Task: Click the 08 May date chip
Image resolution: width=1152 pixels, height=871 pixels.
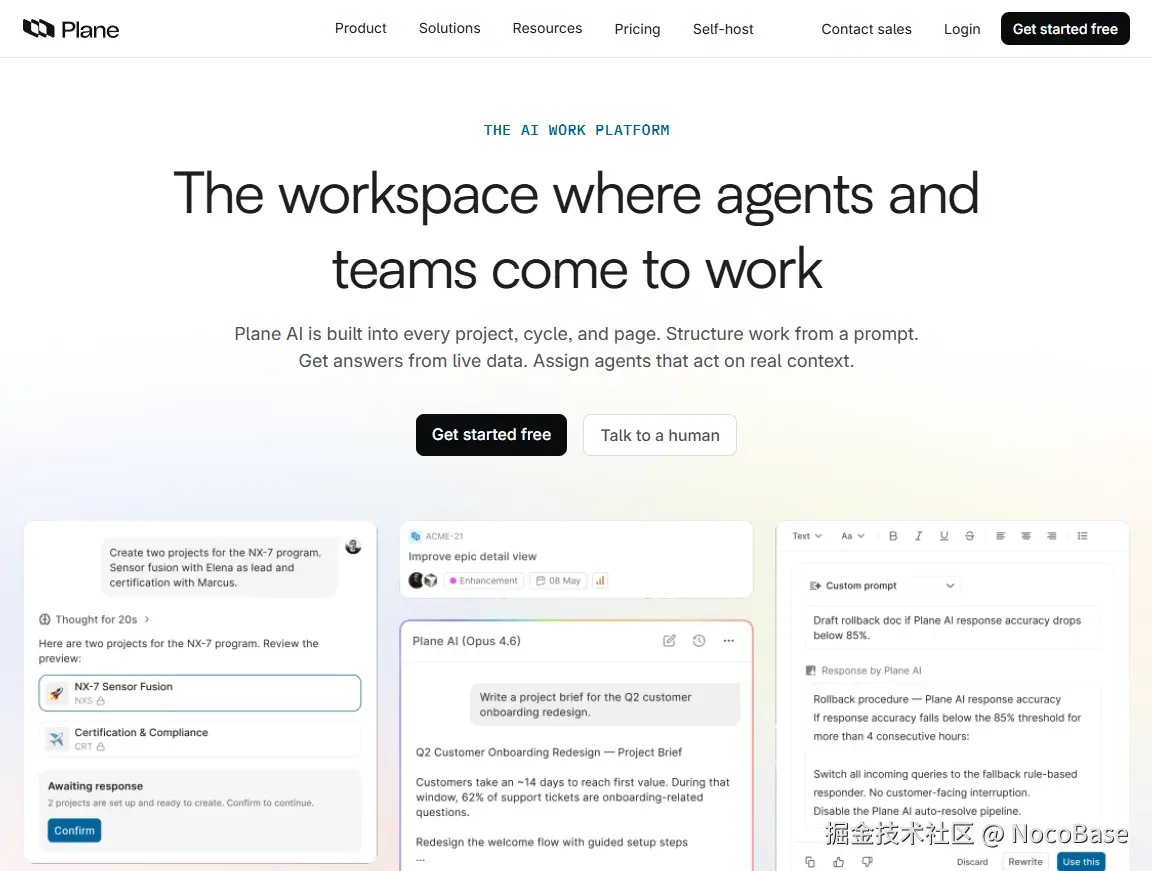Action: (558, 580)
